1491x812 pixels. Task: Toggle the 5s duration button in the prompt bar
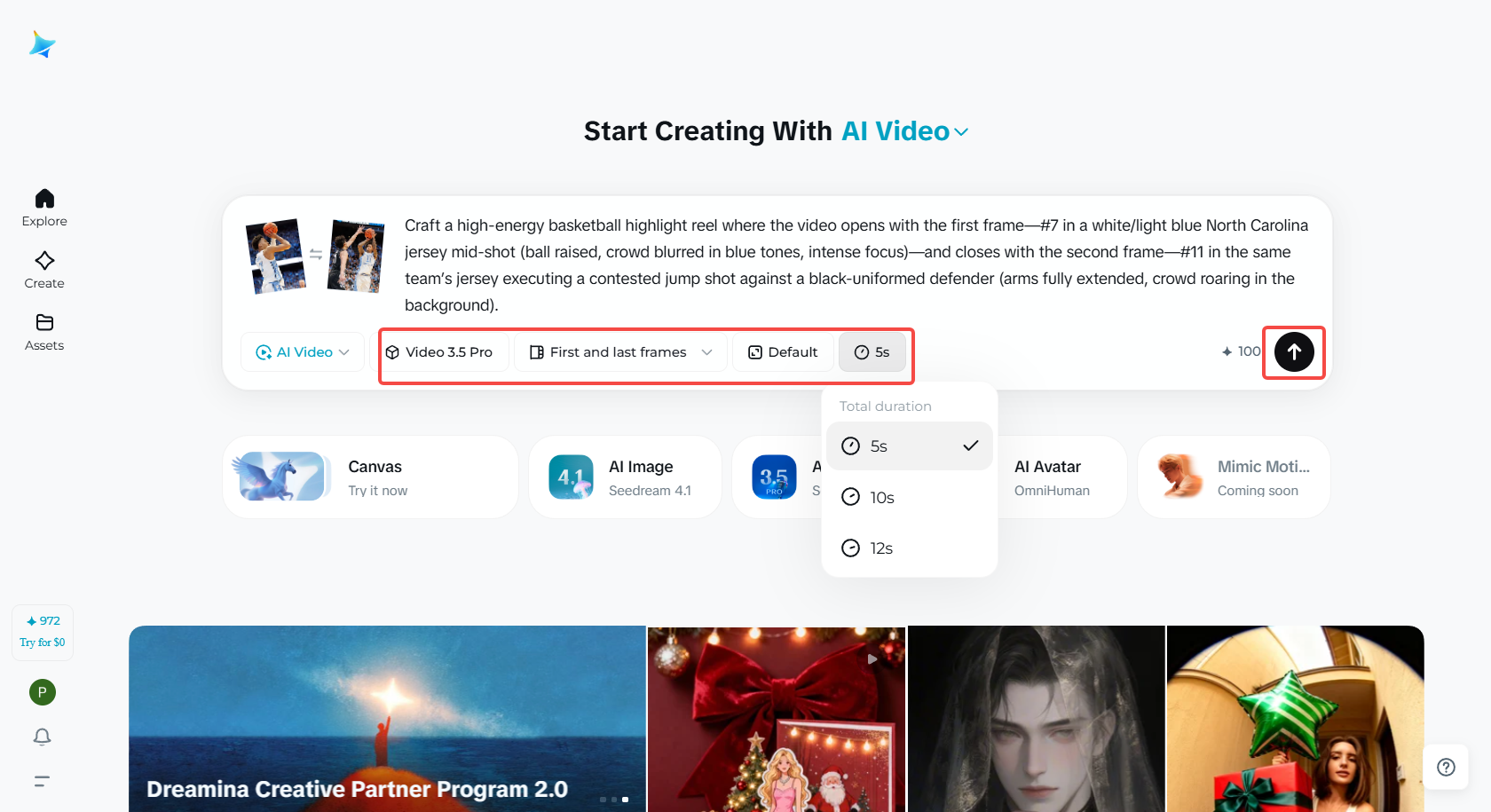(872, 352)
